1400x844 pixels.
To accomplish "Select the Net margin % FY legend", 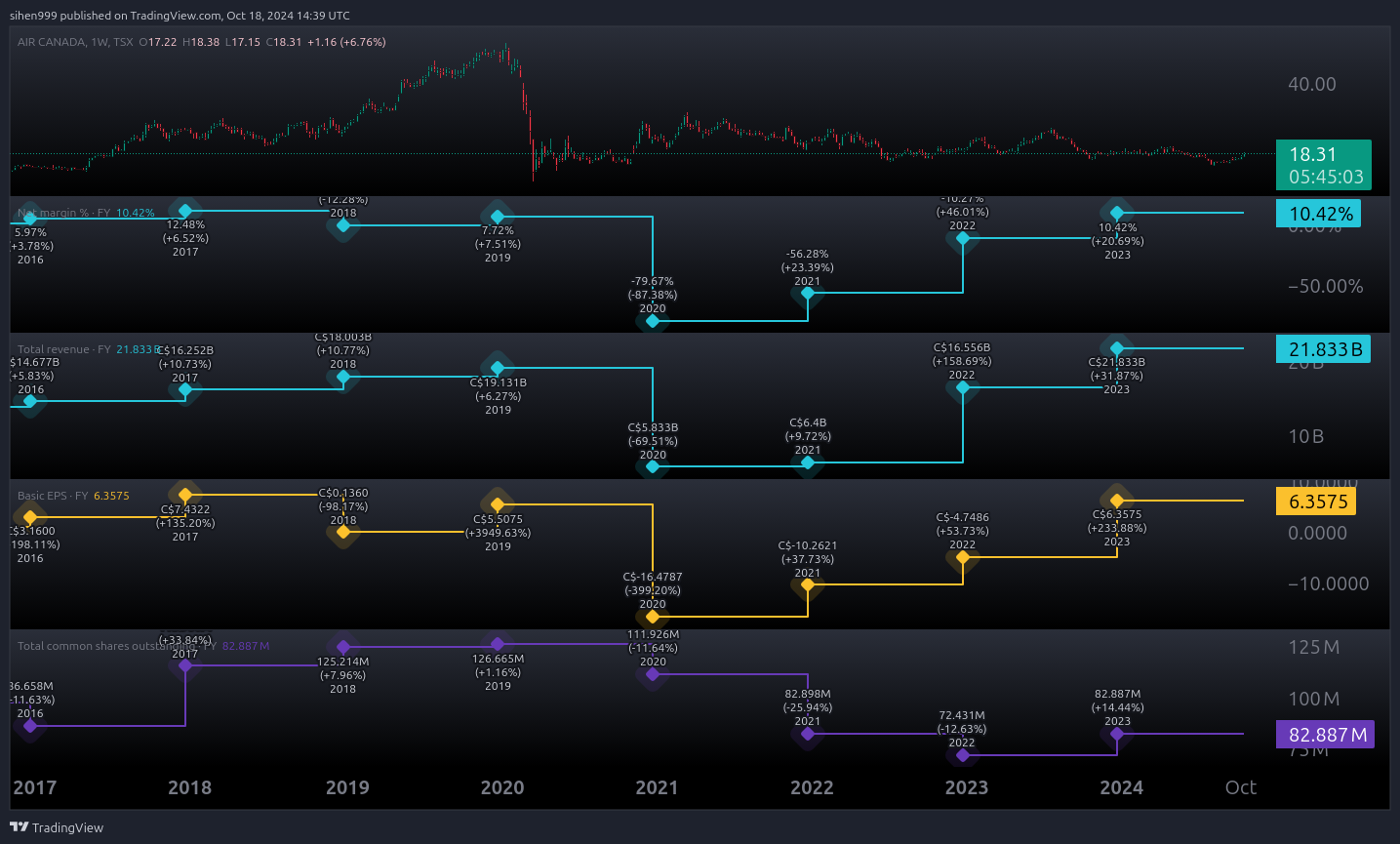I will (86, 213).
